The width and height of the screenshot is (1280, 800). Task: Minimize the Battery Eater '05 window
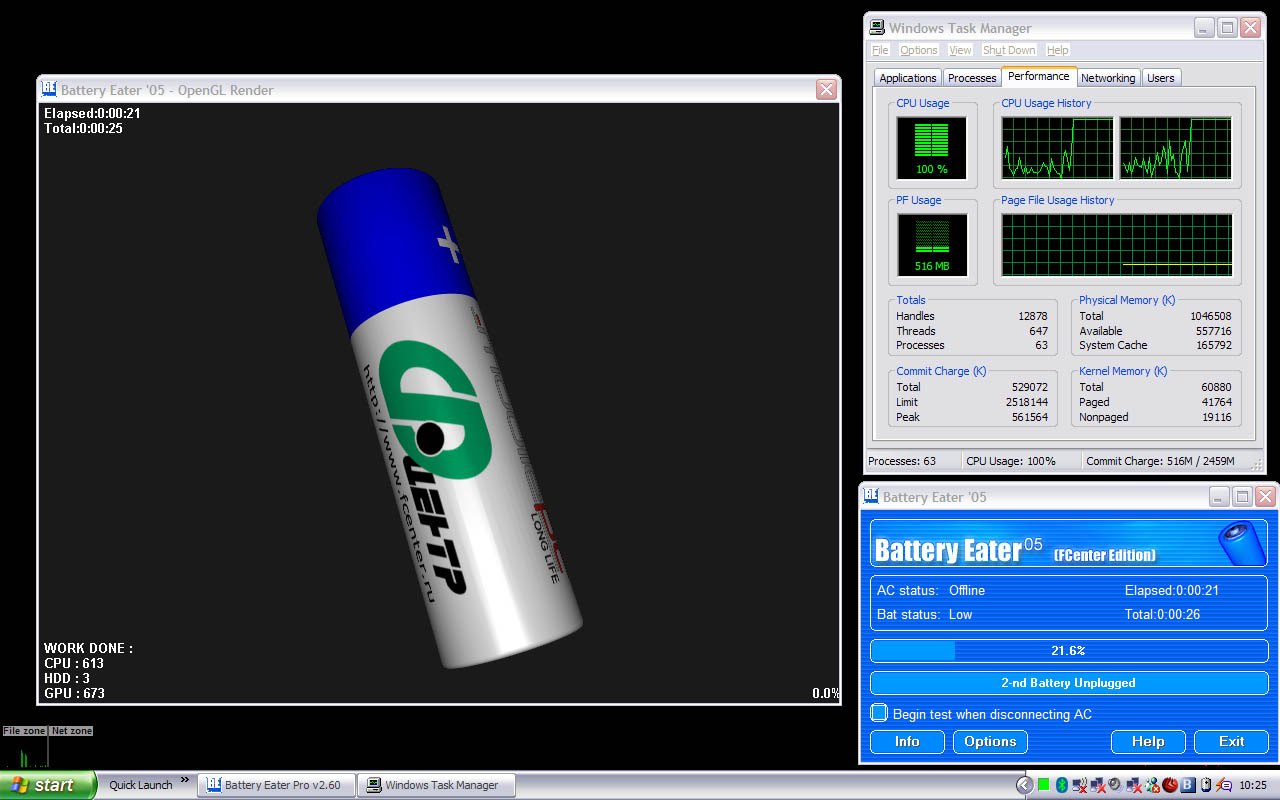click(1219, 496)
